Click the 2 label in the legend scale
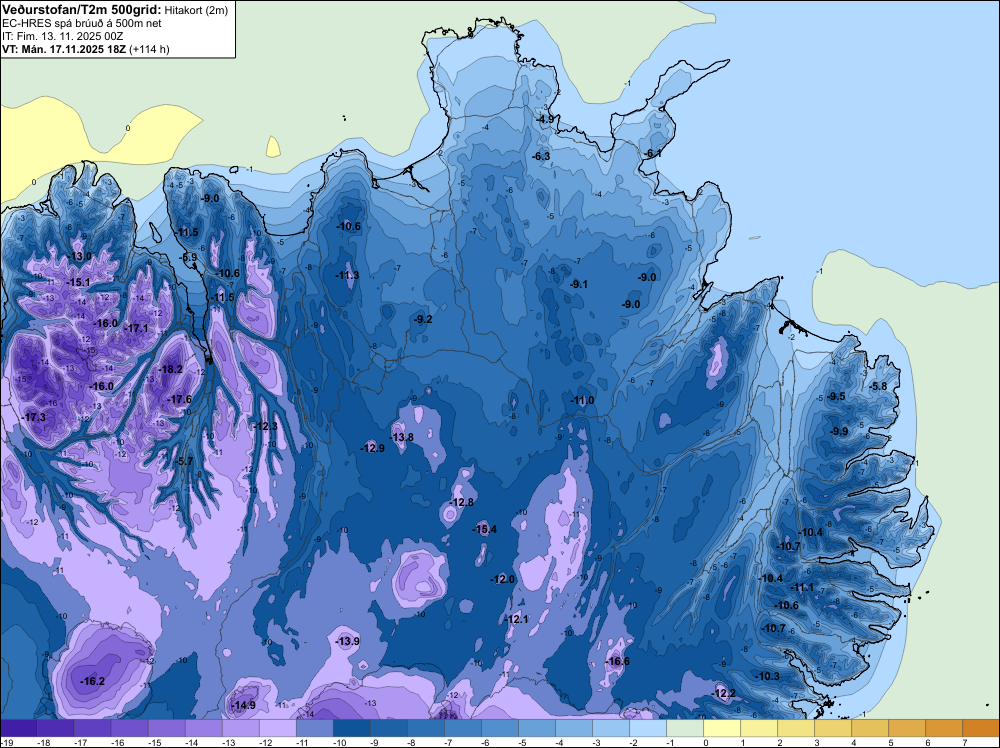1000x748 pixels. point(780,743)
